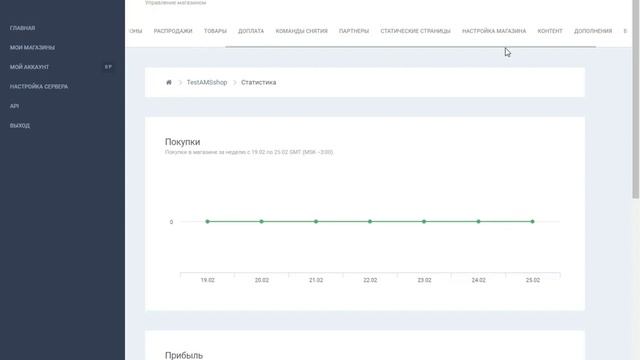Open the TestAMSshop breadcrumb link
The image size is (640, 360).
pyautogui.click(x=207, y=82)
